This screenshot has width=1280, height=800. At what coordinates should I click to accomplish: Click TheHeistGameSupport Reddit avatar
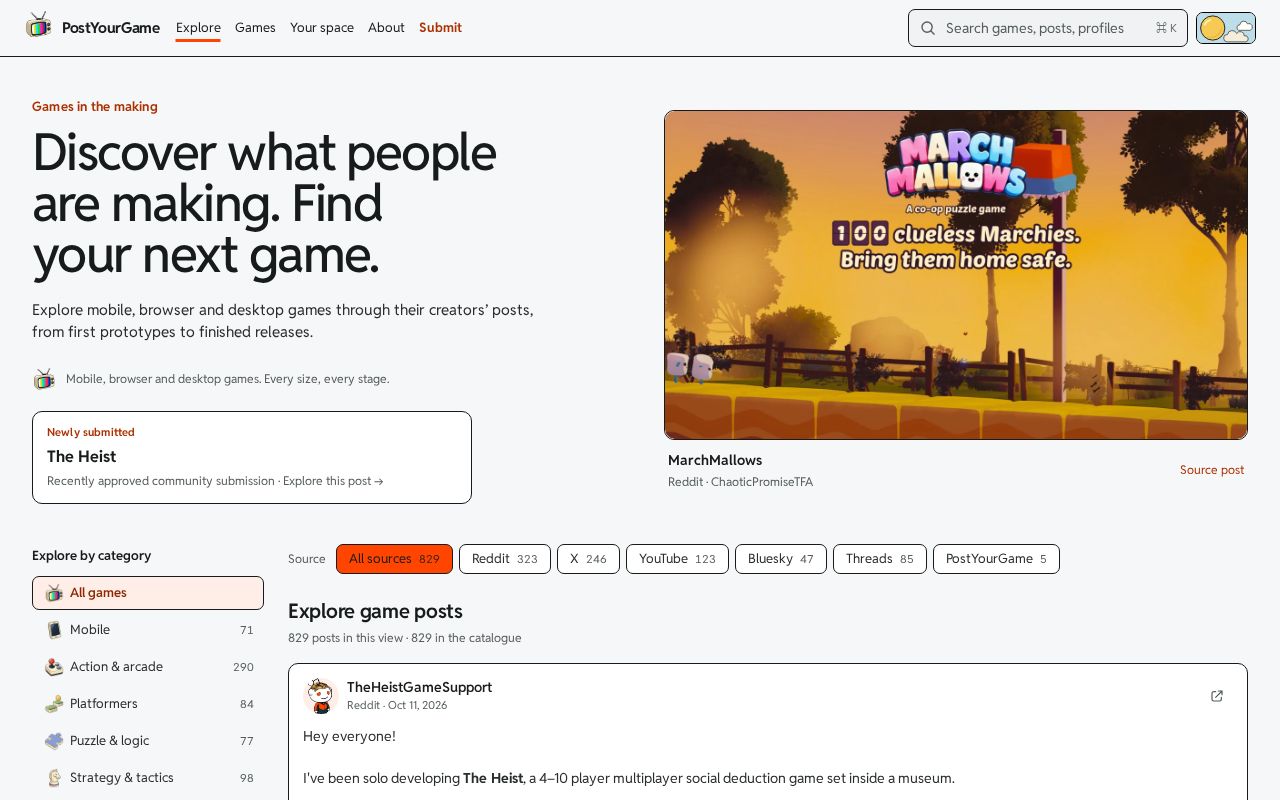tap(321, 696)
